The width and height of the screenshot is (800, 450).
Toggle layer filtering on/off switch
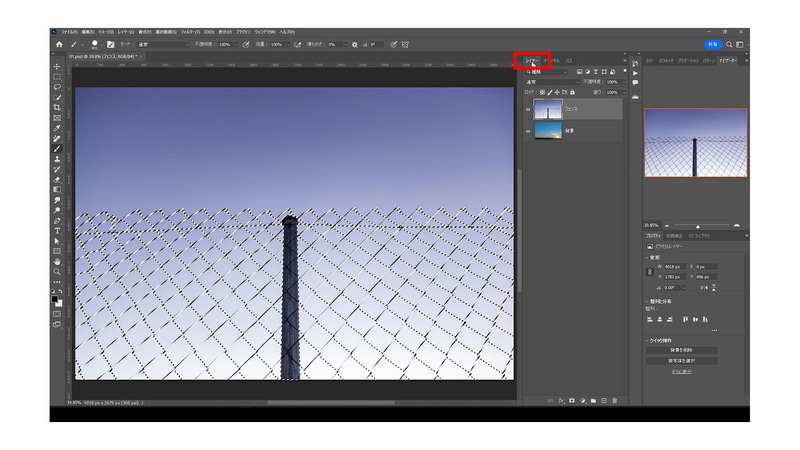tap(624, 71)
